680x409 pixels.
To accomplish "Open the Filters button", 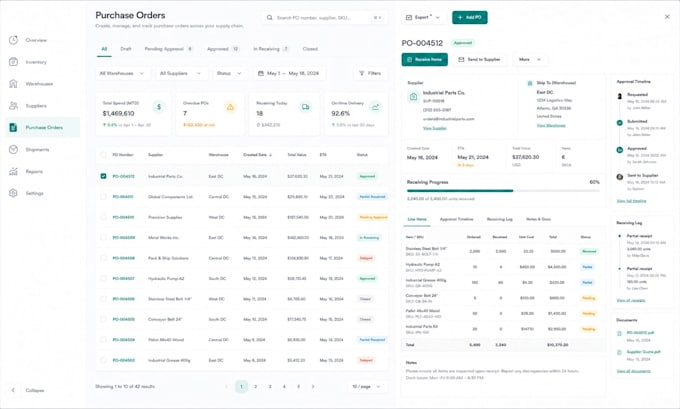I will (370, 73).
